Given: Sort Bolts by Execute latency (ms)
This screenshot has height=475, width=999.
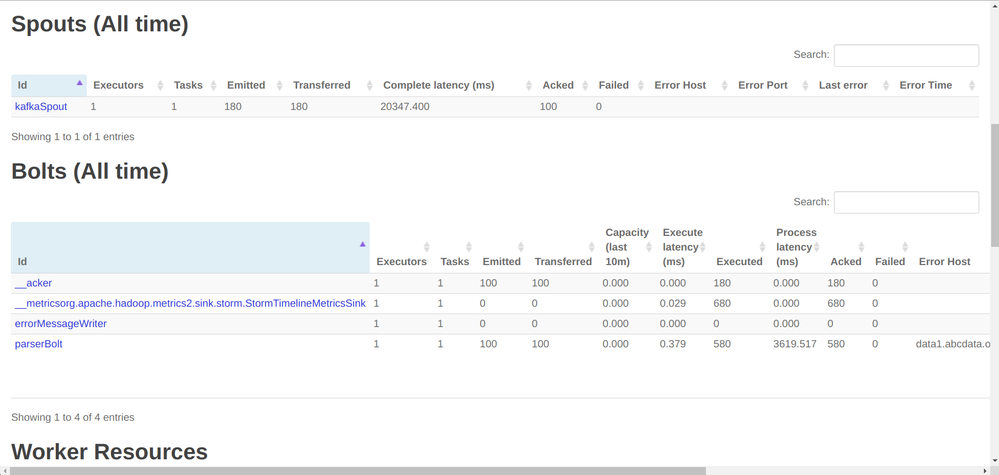Looking at the screenshot, I should coord(683,248).
